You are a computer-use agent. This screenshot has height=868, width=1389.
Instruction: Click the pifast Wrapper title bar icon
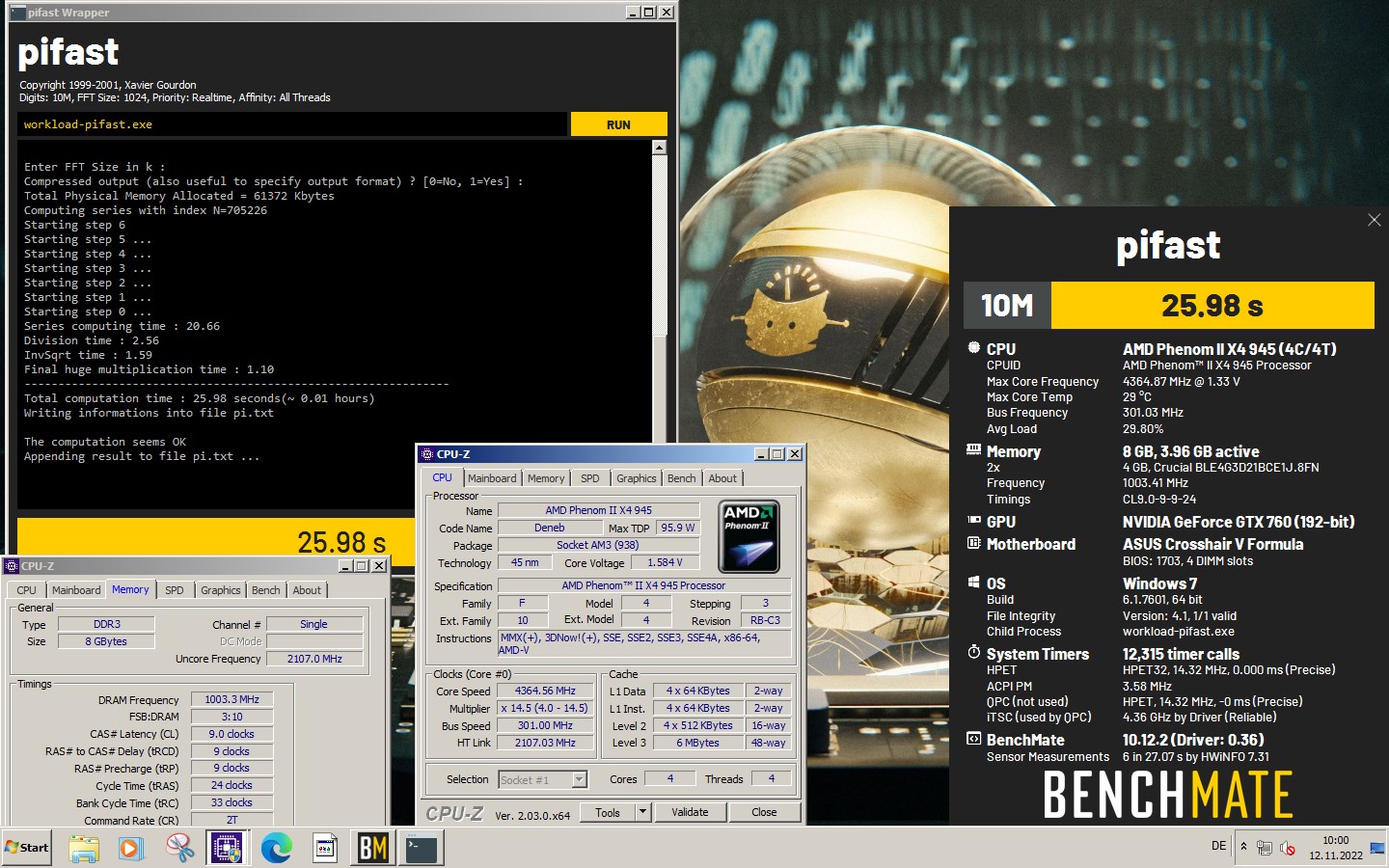pyautogui.click(x=17, y=13)
